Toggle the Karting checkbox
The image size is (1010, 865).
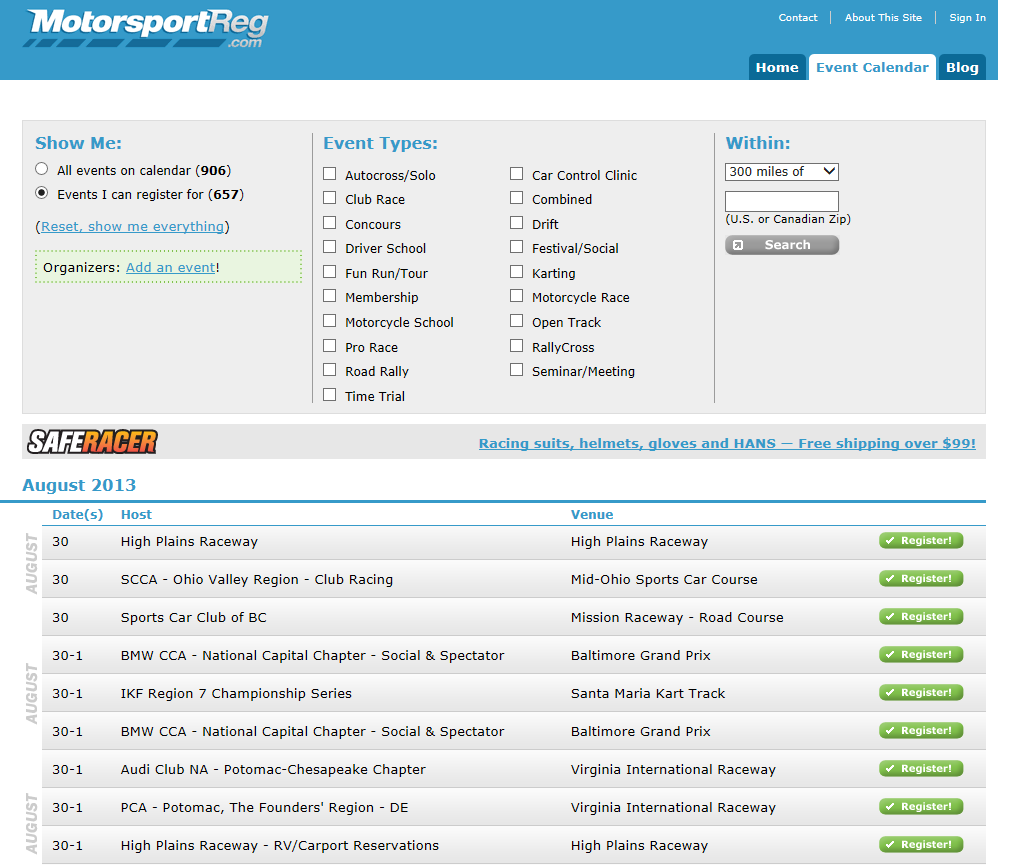pos(517,272)
